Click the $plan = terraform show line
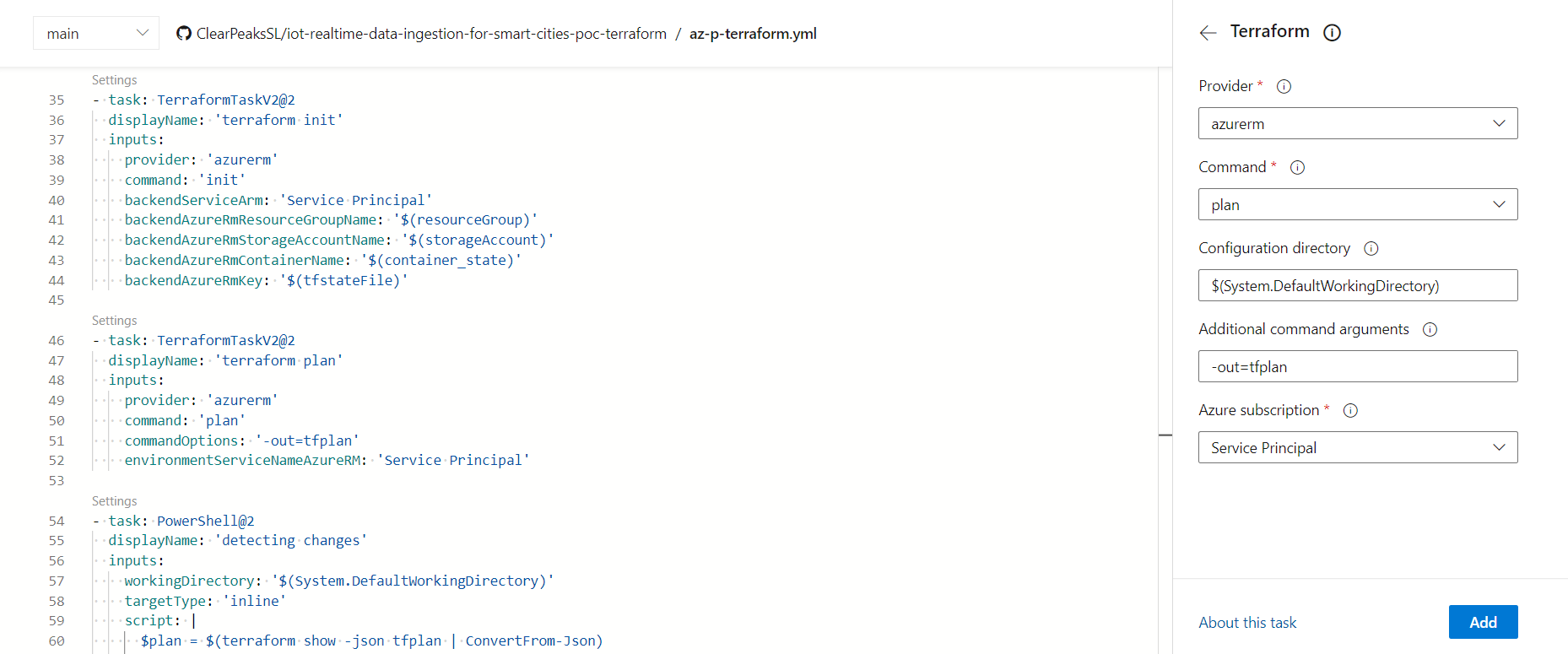Screen dimensions: 1568x654 [x=372, y=640]
